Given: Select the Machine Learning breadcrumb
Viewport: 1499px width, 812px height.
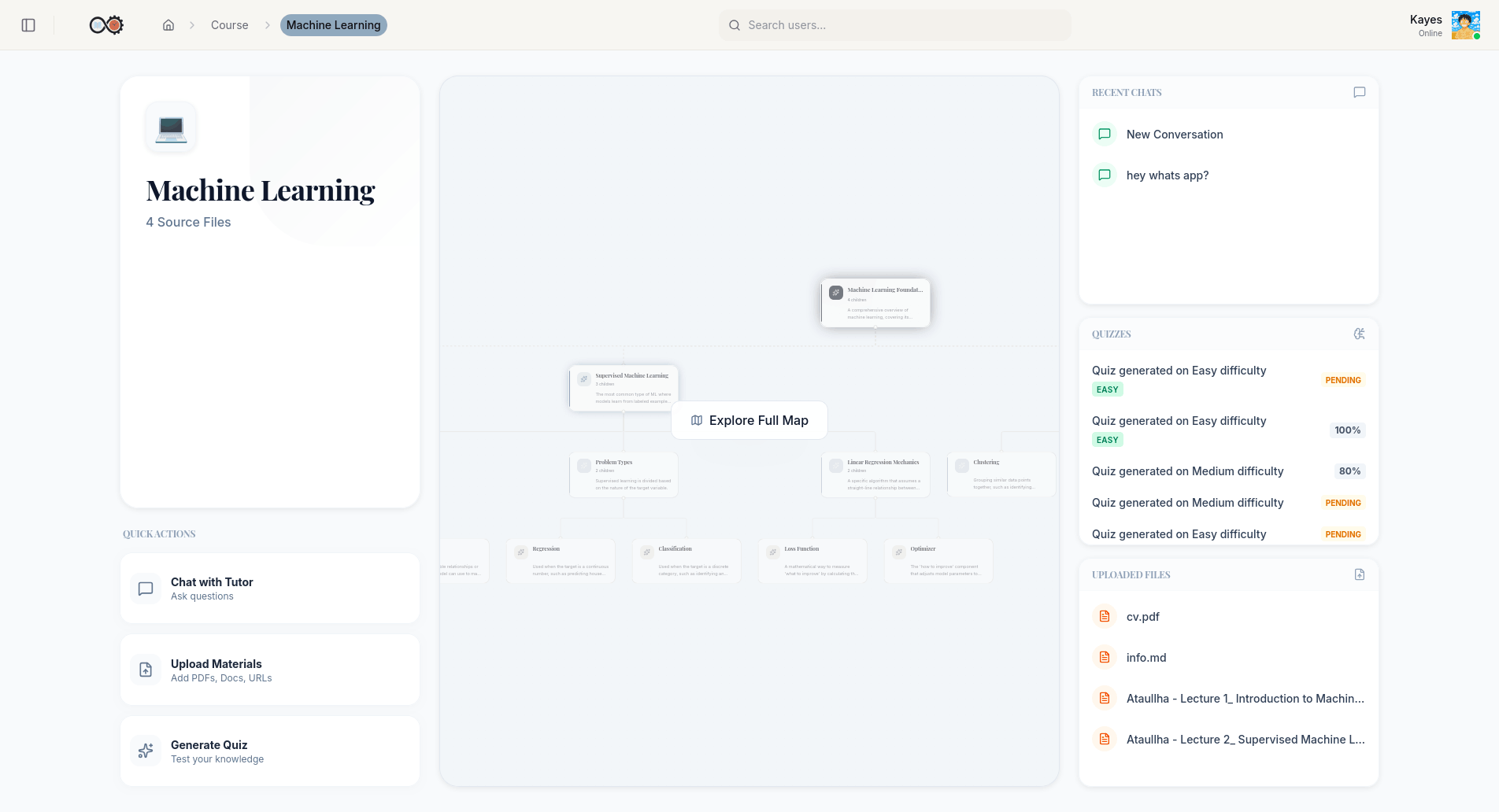Looking at the screenshot, I should click(334, 25).
